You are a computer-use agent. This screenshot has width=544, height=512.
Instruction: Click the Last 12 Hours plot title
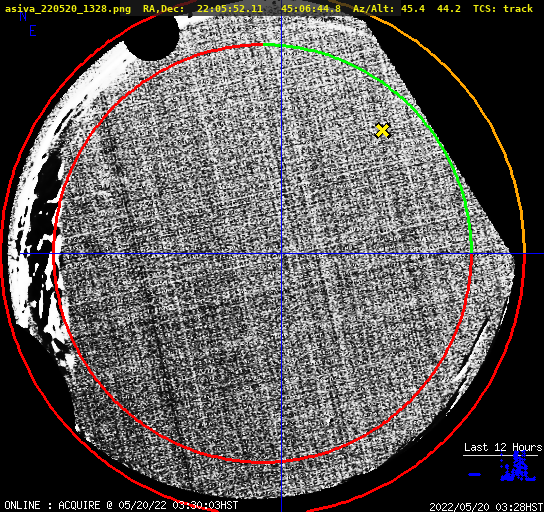[503, 447]
